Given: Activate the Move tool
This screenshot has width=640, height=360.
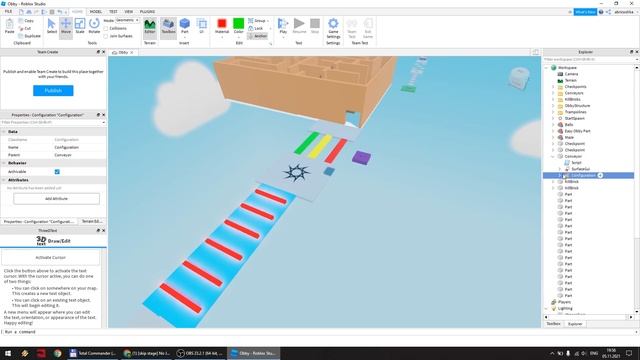Looking at the screenshot, I should click(x=66, y=27).
